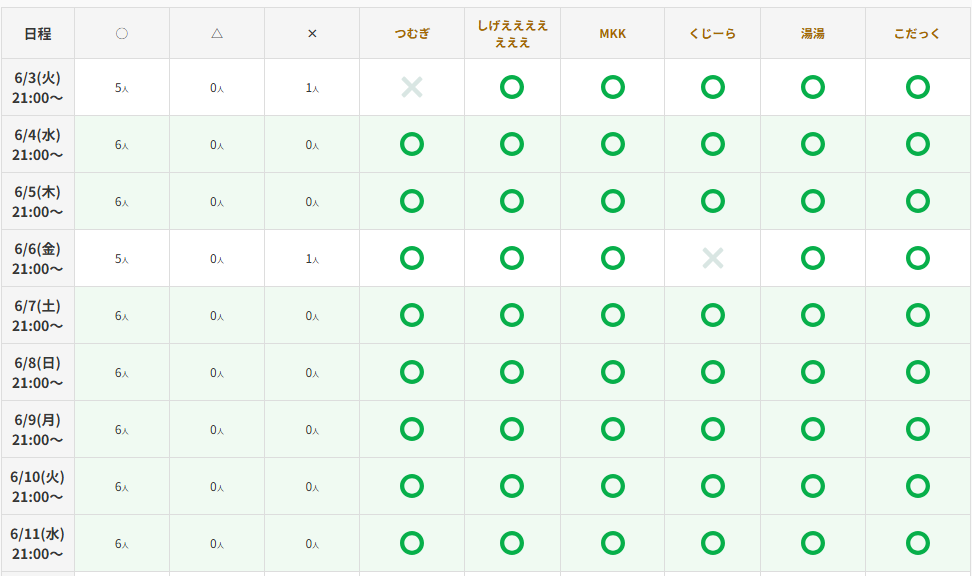Click the X symbol column header
Screen dimensions: 972x576
pyautogui.click(x=312, y=33)
